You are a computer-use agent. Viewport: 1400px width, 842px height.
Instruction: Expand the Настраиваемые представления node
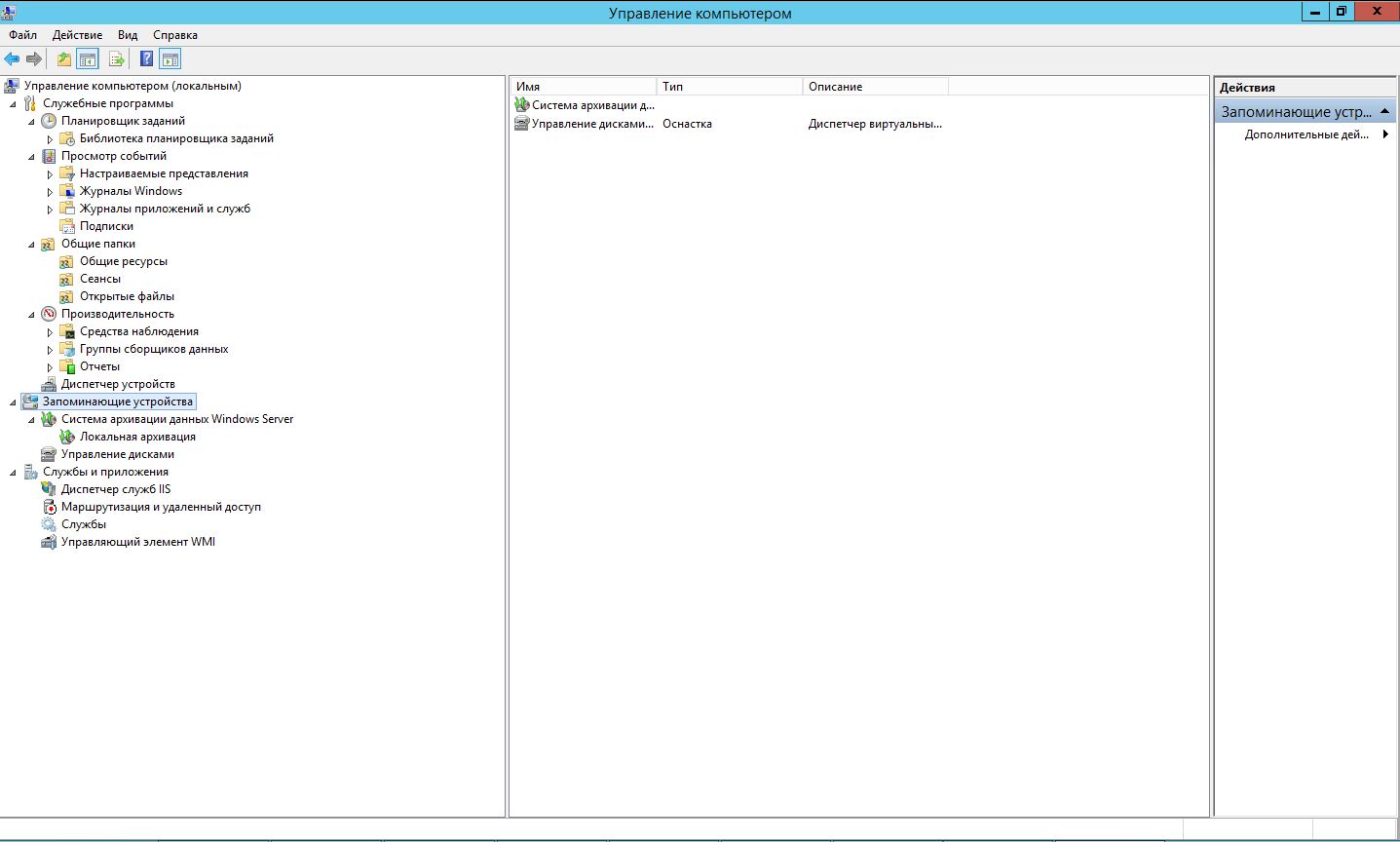coord(50,174)
